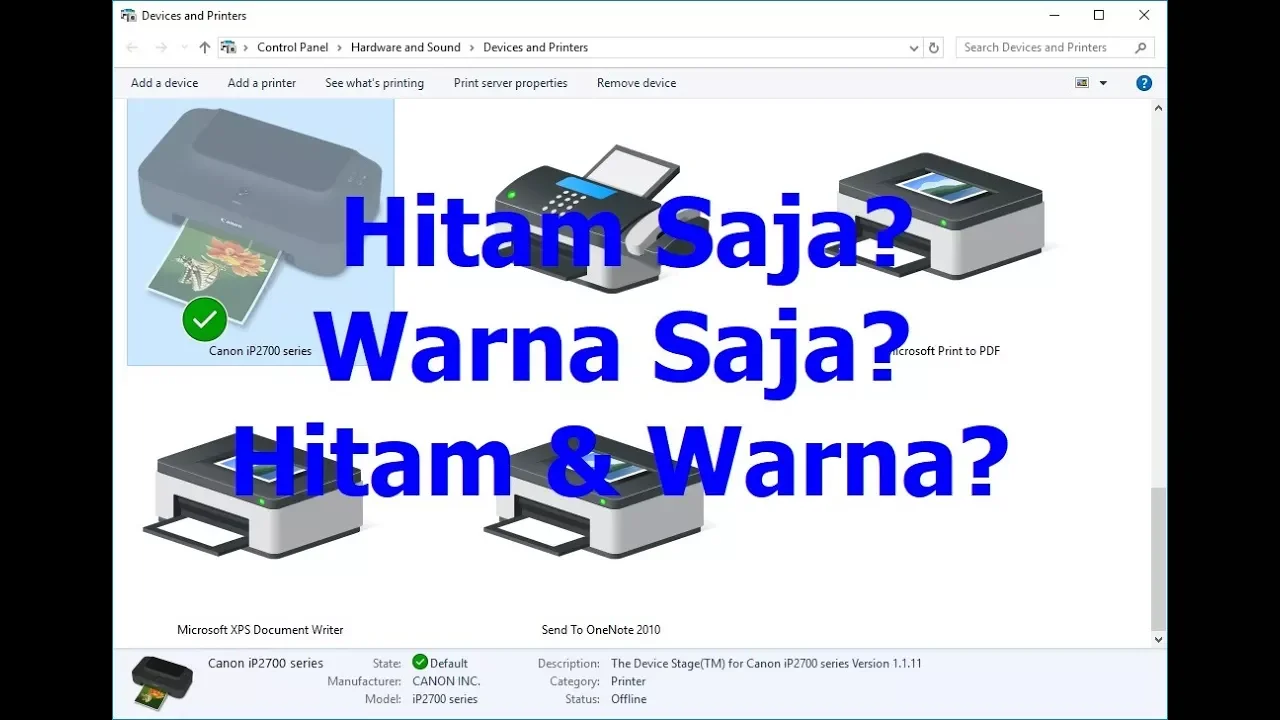Image resolution: width=1280 pixels, height=720 pixels.
Task: Click Devices and Printers breadcrumb
Action: click(535, 47)
